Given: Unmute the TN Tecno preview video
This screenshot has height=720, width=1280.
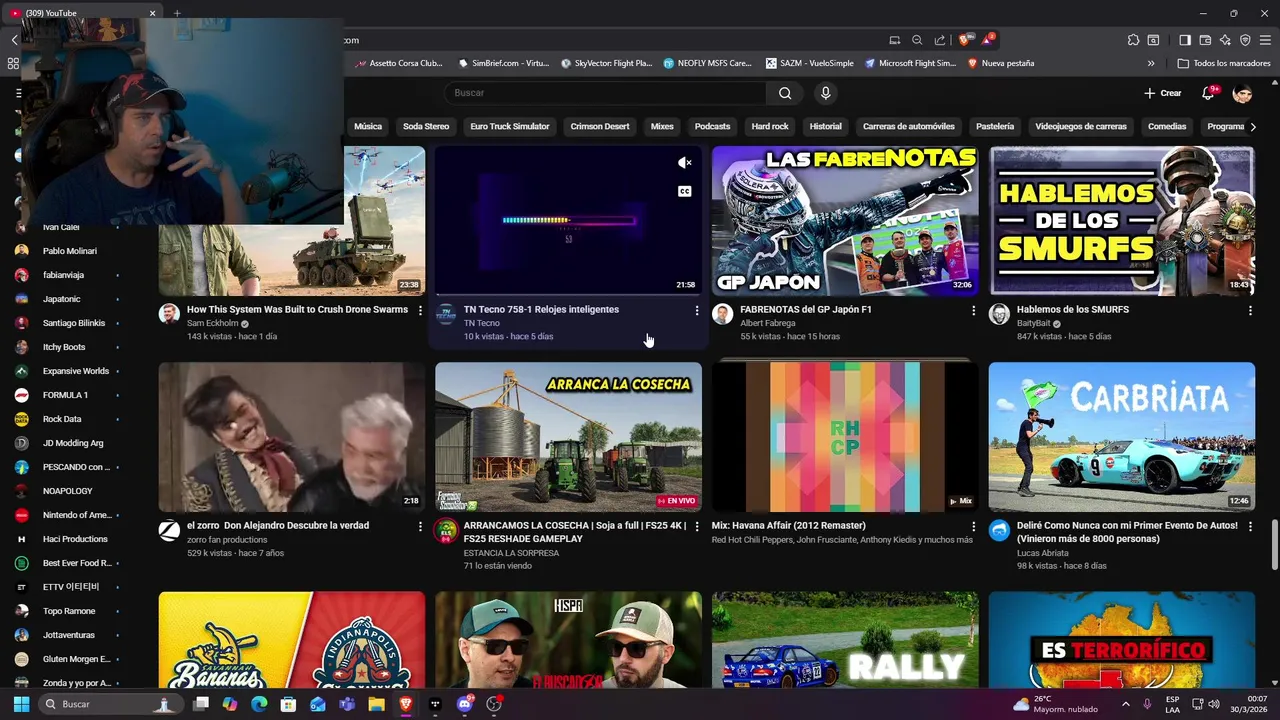Looking at the screenshot, I should tap(685, 163).
